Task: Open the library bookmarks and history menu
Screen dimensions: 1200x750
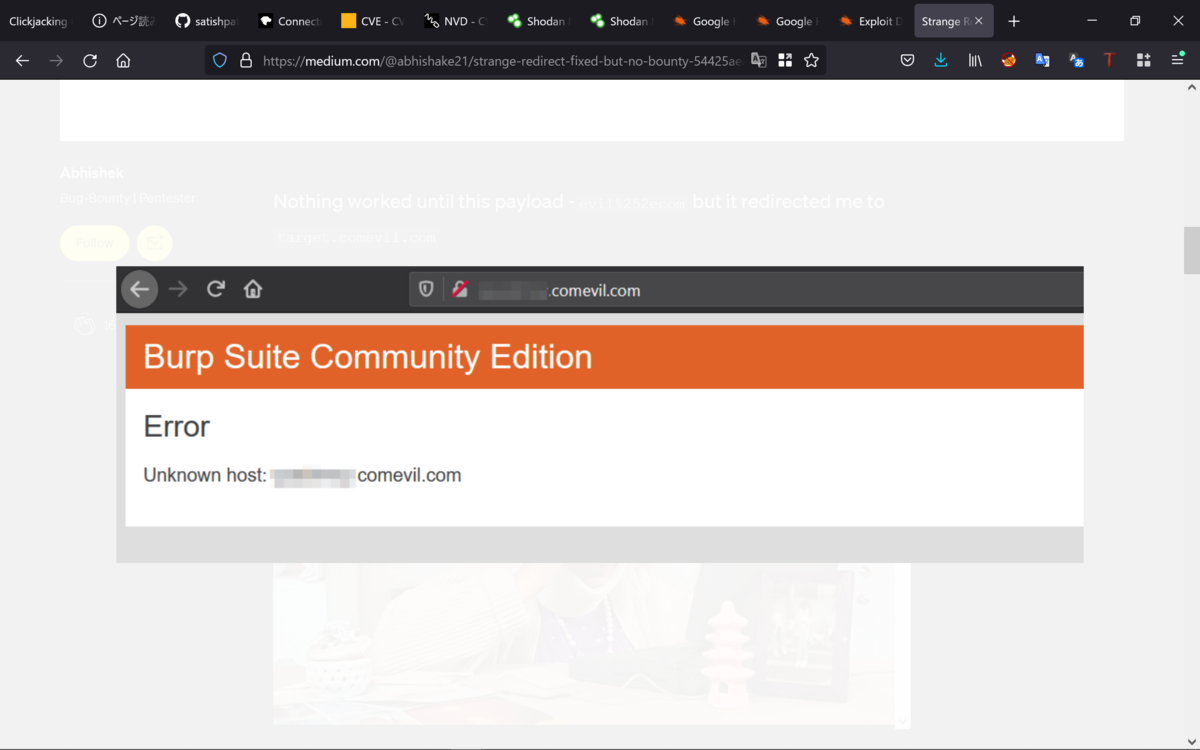Action: [x=975, y=61]
